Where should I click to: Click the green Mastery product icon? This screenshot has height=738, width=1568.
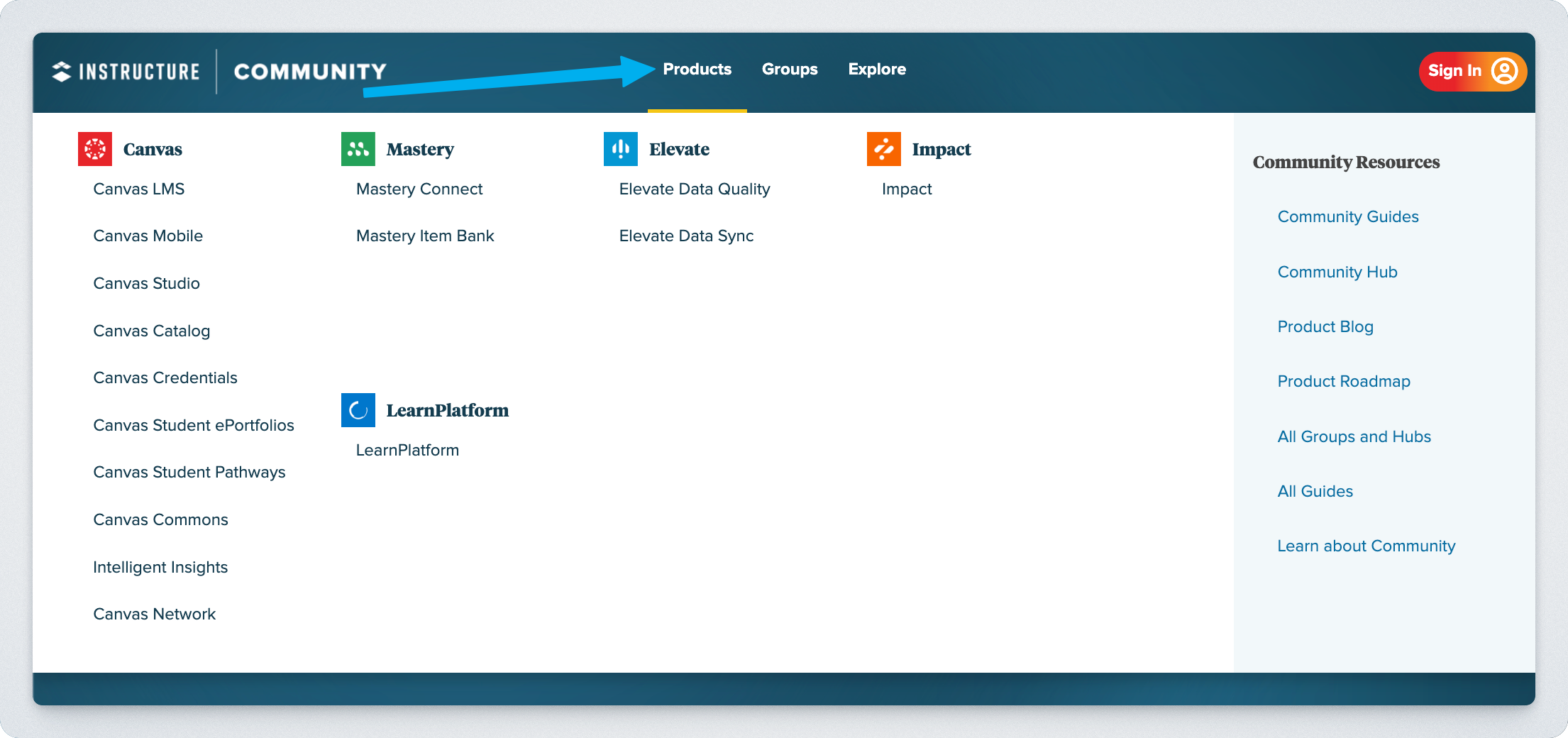click(x=358, y=149)
